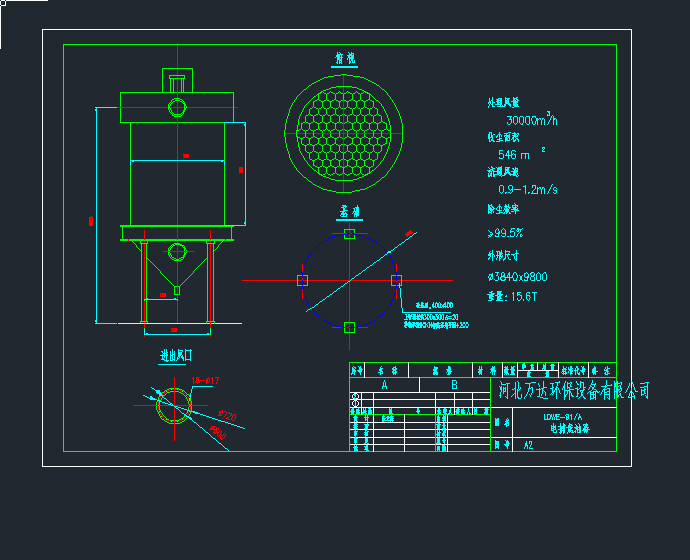Click the left foundation anchor square

[x=302, y=281]
